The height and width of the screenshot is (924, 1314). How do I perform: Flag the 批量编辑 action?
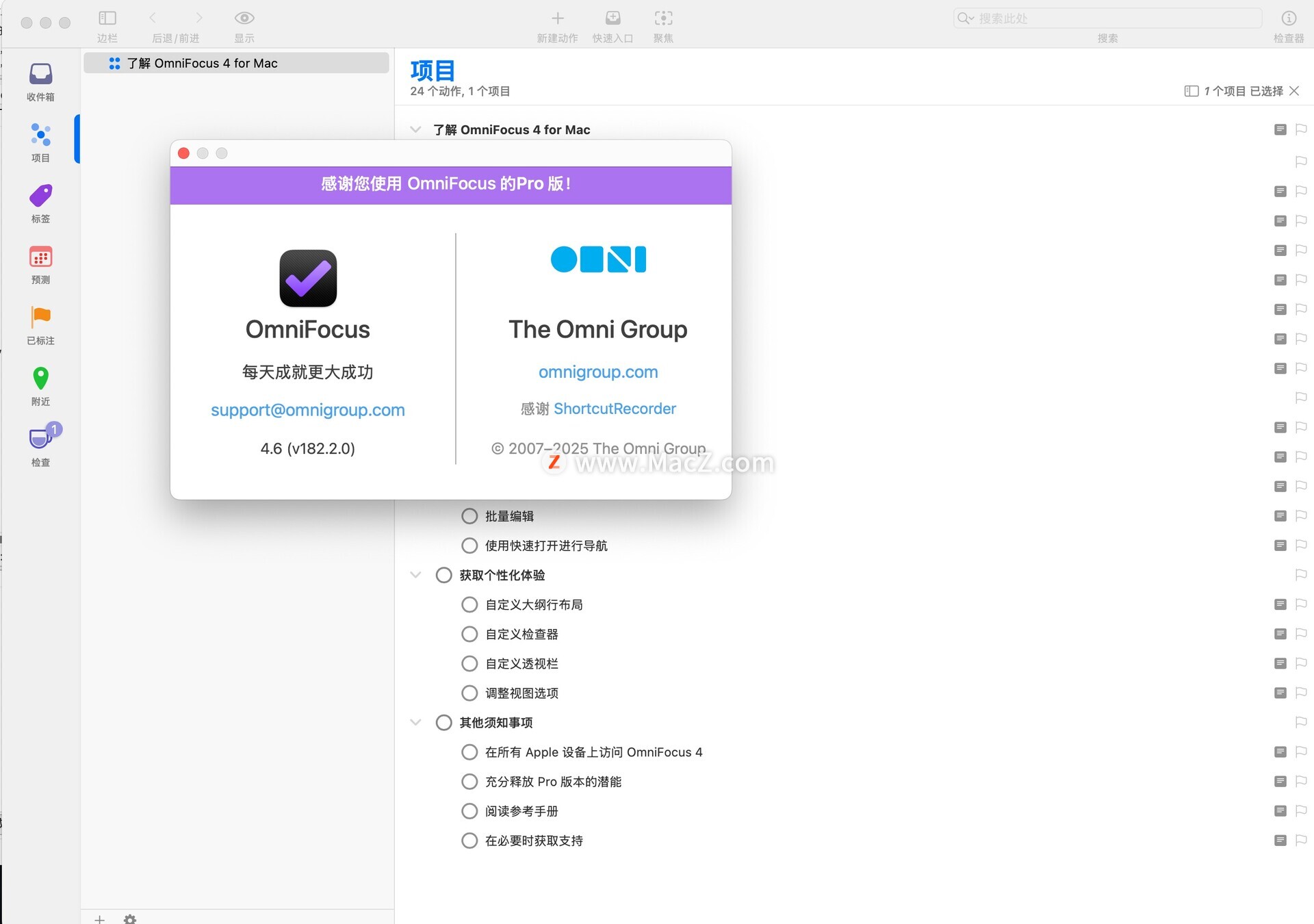coord(1301,515)
